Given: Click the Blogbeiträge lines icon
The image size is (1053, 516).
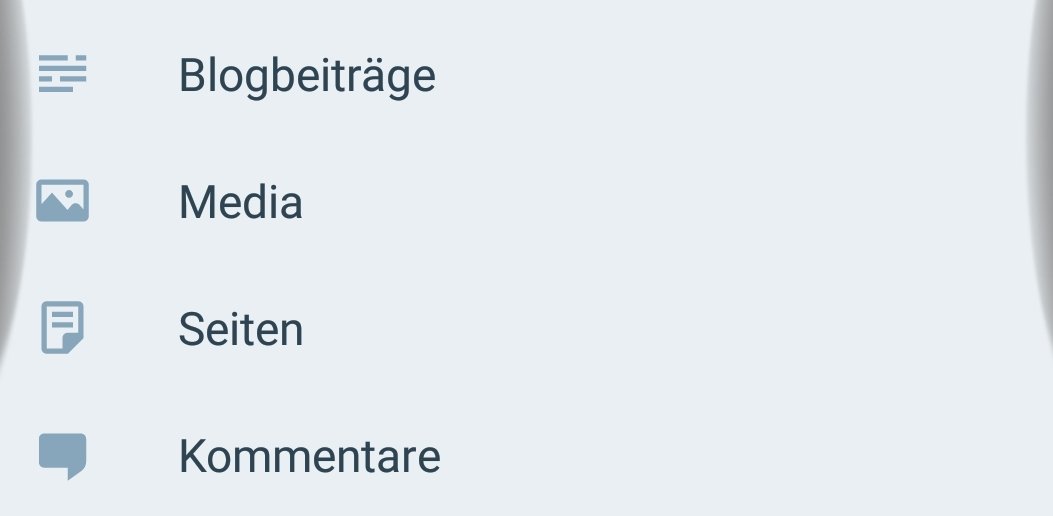Looking at the screenshot, I should [x=63, y=74].
